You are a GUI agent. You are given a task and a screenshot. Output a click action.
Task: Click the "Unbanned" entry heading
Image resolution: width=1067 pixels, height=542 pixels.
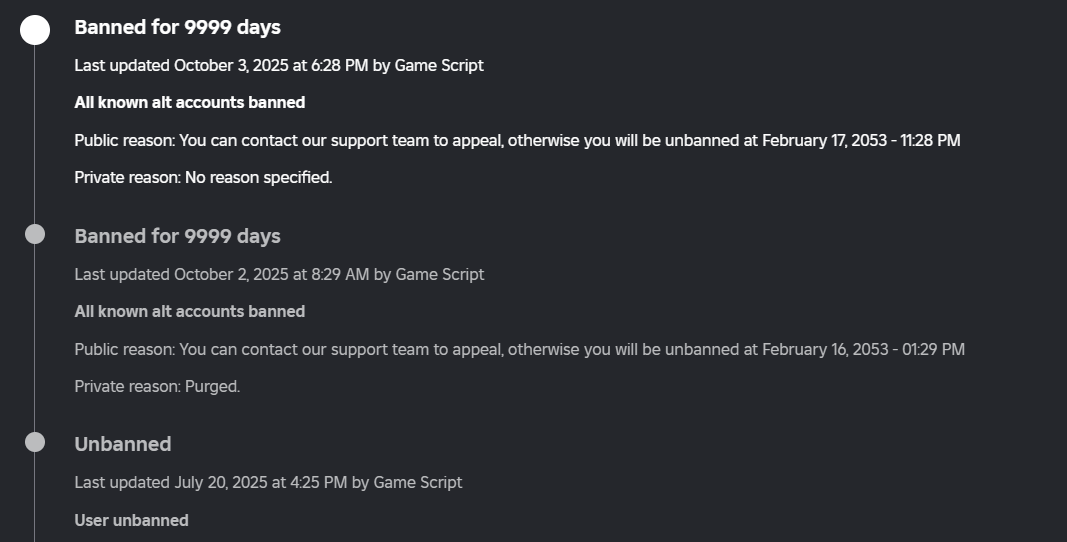pos(123,444)
